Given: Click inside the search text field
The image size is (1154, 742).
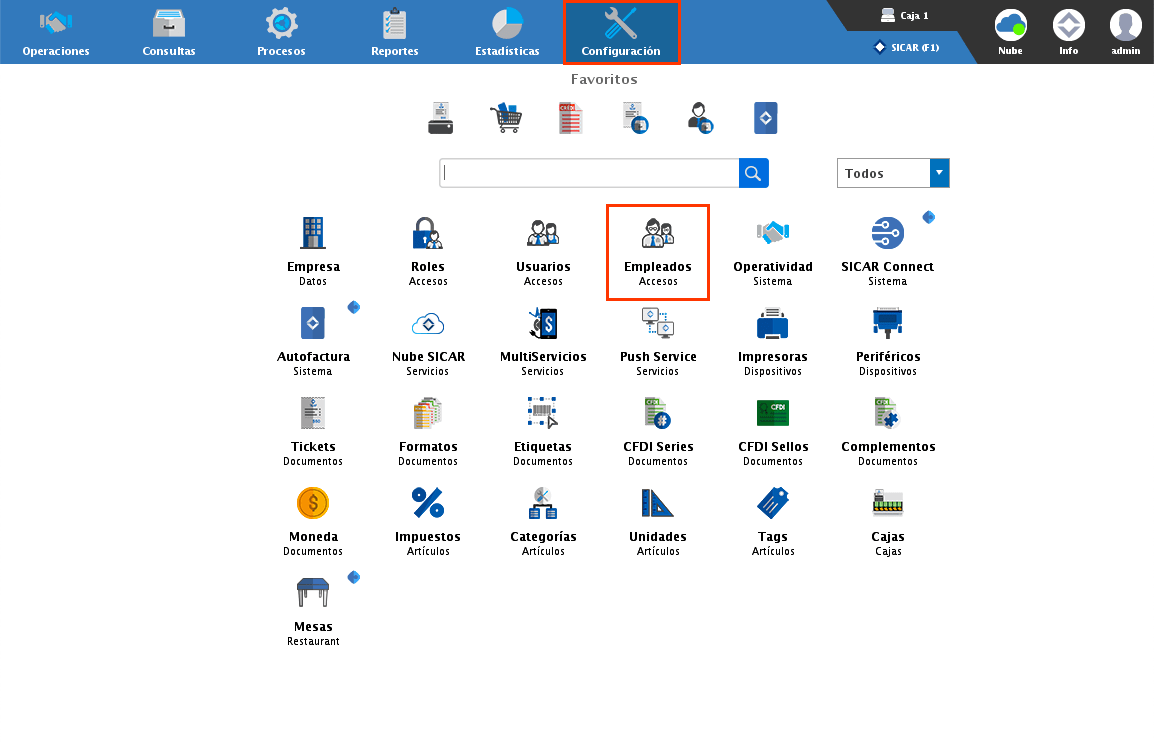Looking at the screenshot, I should tap(590, 173).
